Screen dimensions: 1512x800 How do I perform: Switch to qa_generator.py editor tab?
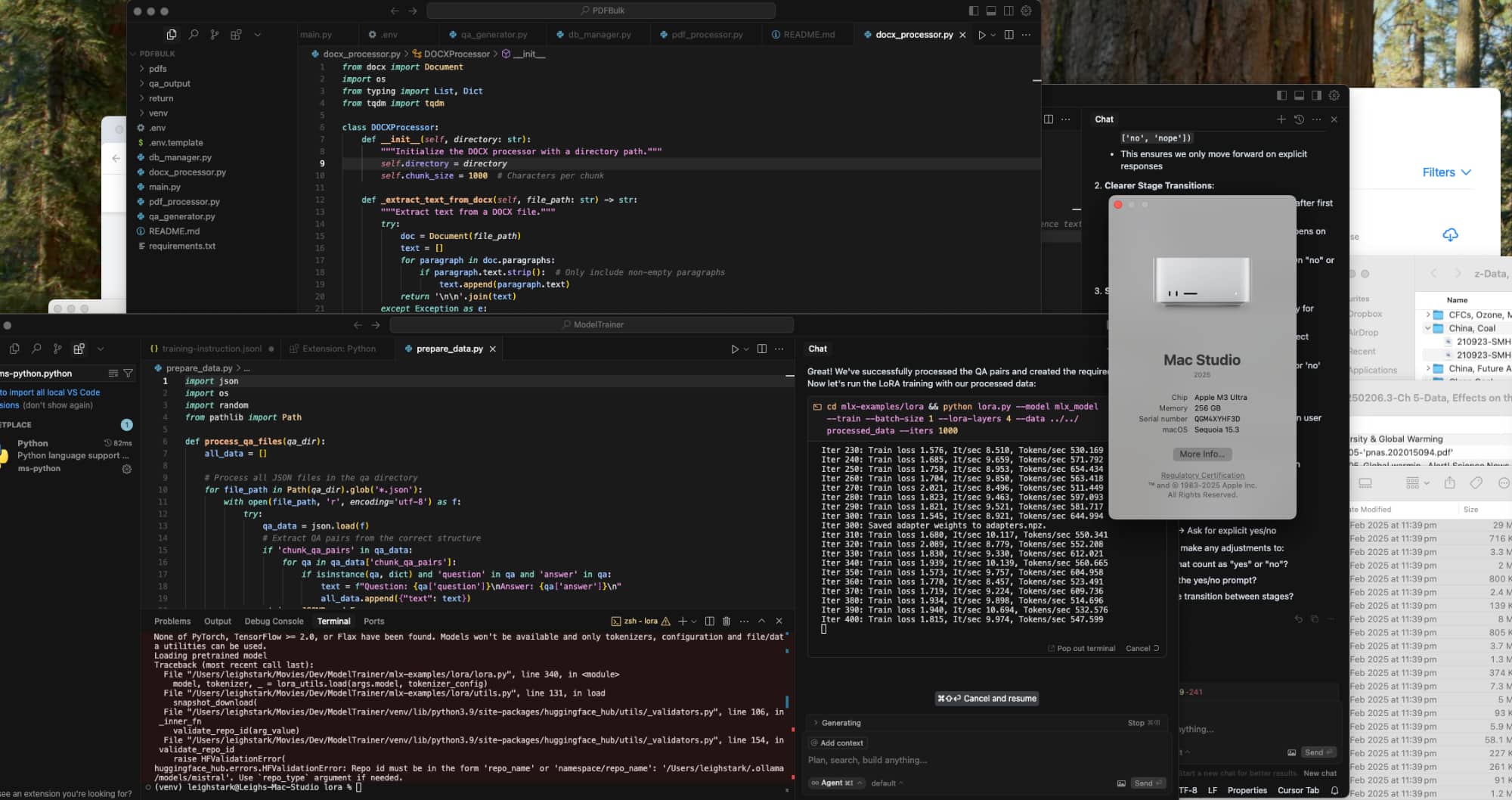coord(494,35)
